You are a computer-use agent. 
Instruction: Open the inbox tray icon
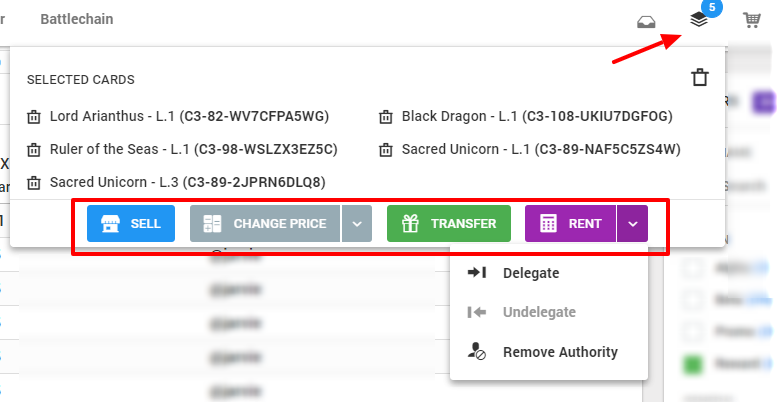pyautogui.click(x=646, y=22)
